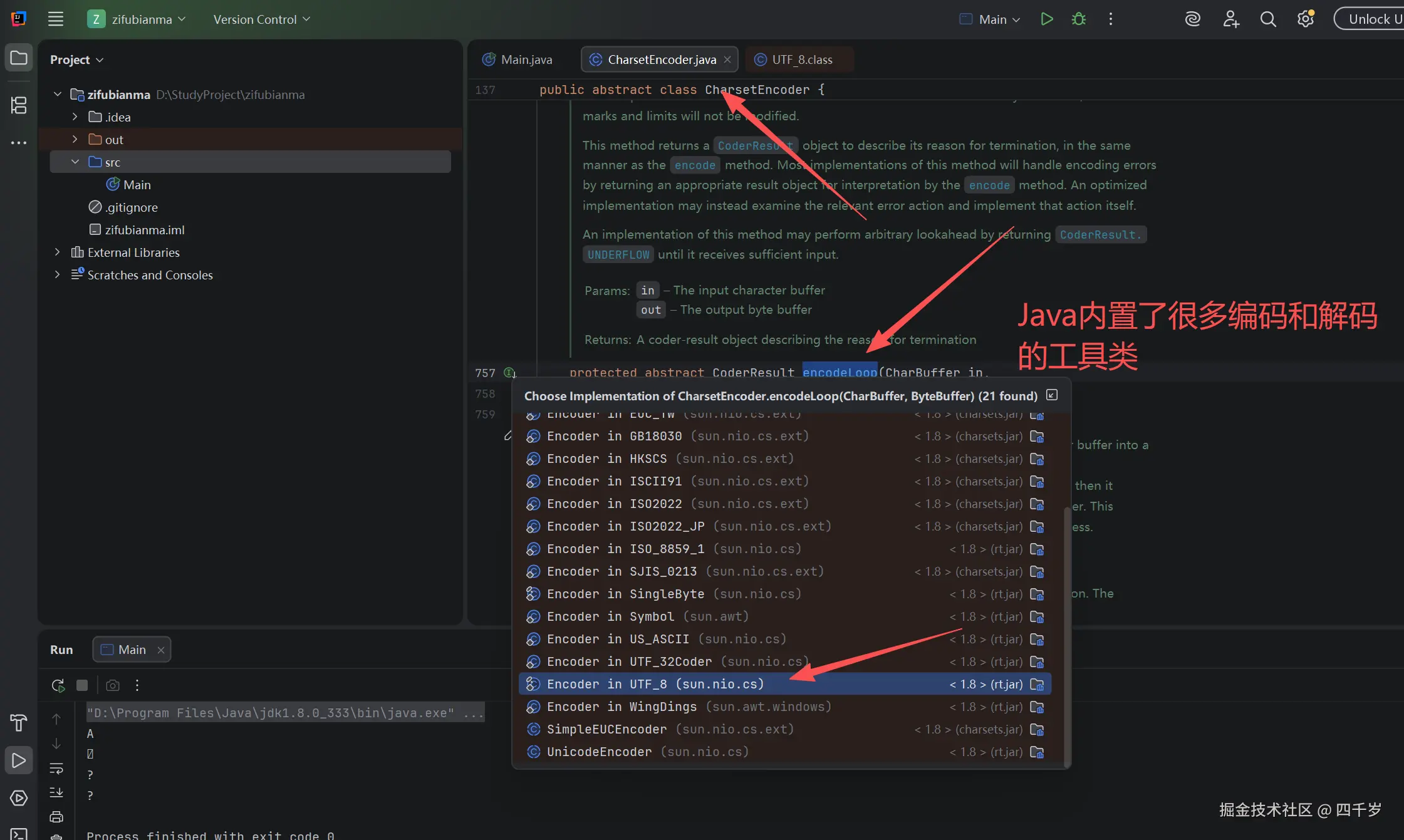Image resolution: width=1404 pixels, height=840 pixels.
Task: Open the Build hammer tool window
Action: 19,722
